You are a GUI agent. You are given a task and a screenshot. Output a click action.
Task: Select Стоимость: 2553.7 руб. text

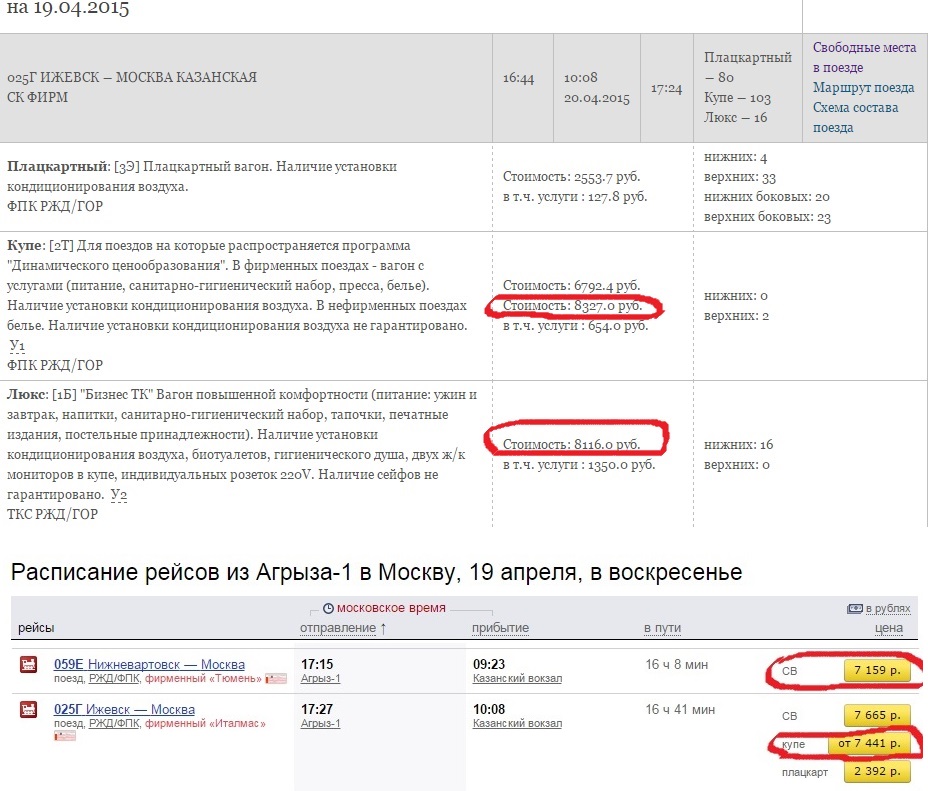572,176
